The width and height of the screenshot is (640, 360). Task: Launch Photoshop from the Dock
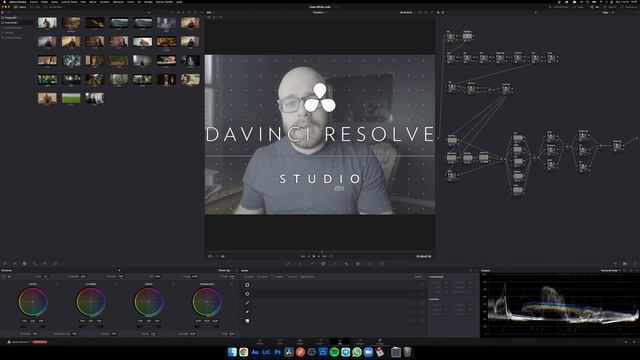278,352
